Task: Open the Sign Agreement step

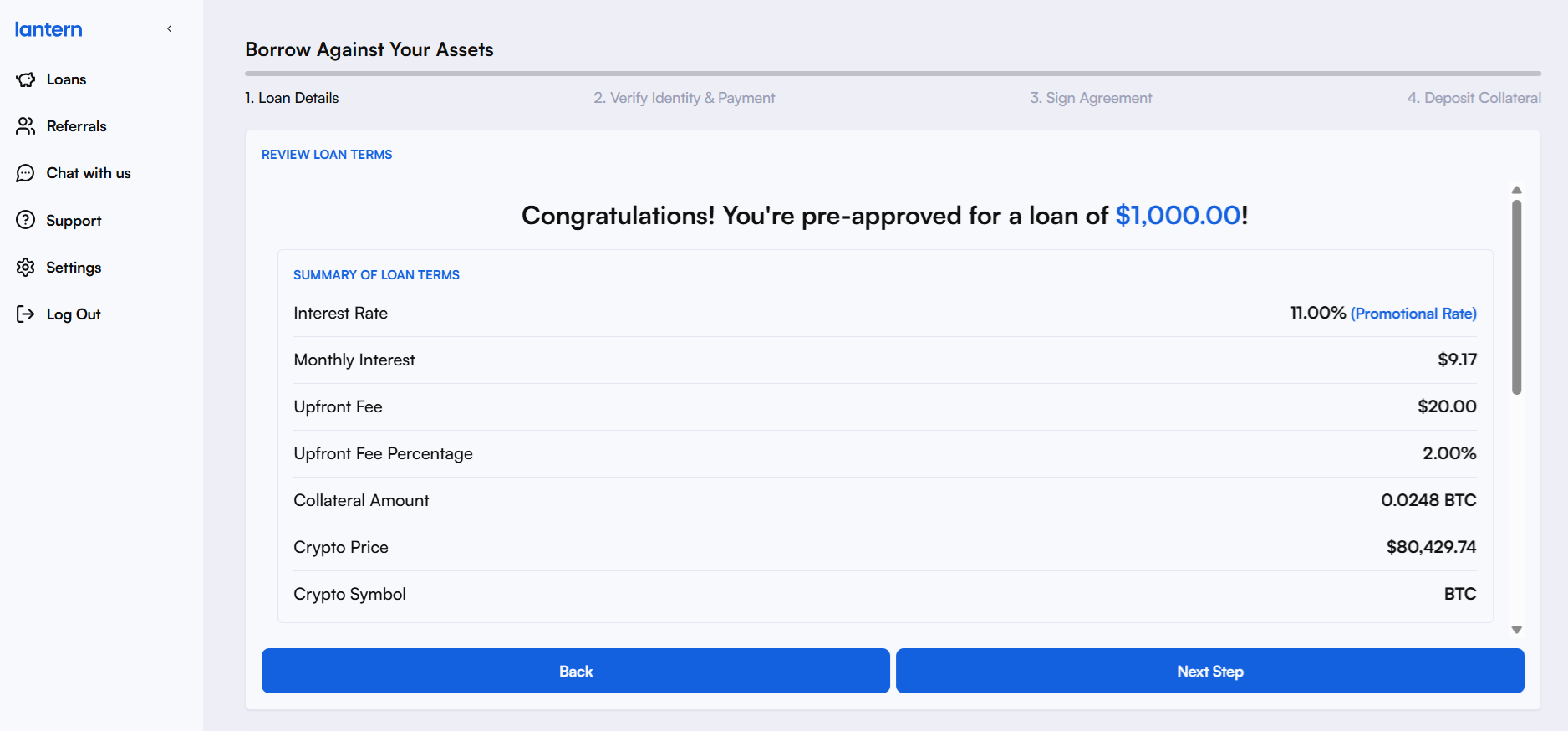Action: click(x=1091, y=98)
